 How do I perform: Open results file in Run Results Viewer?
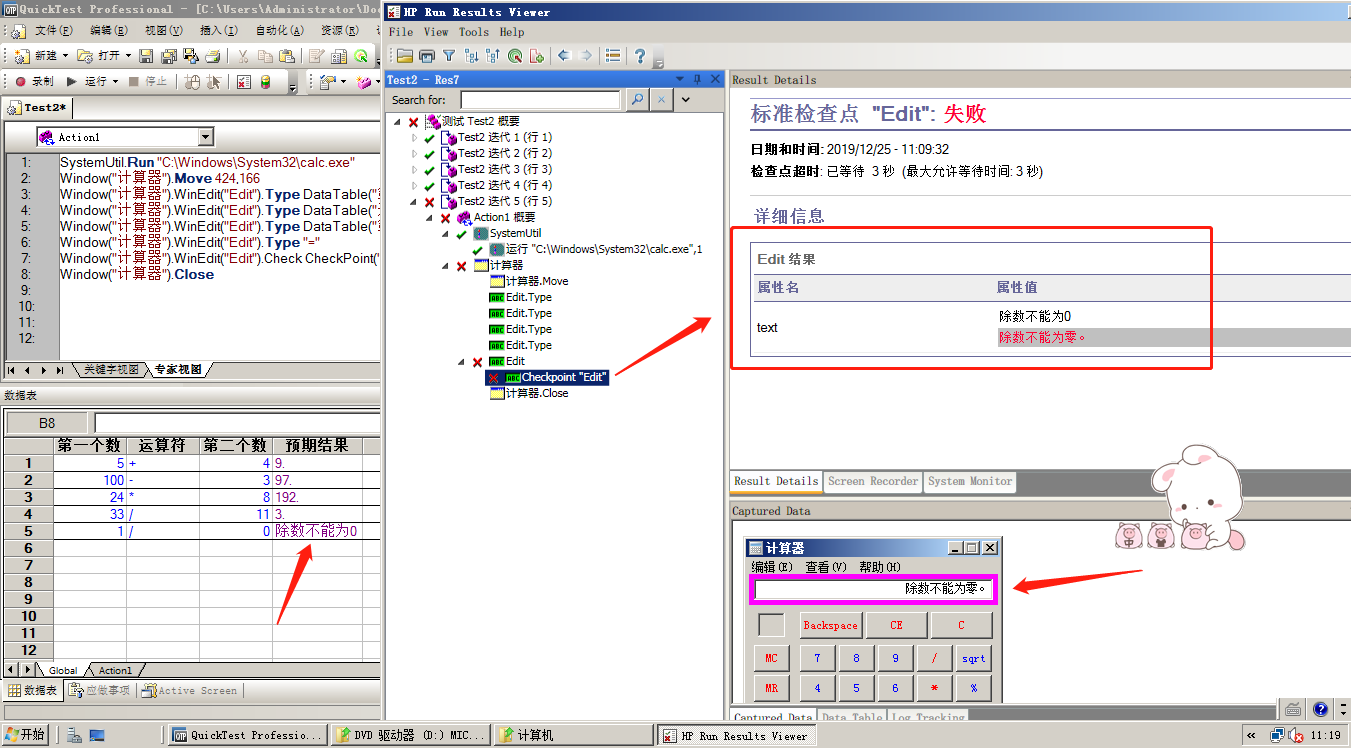coord(404,56)
